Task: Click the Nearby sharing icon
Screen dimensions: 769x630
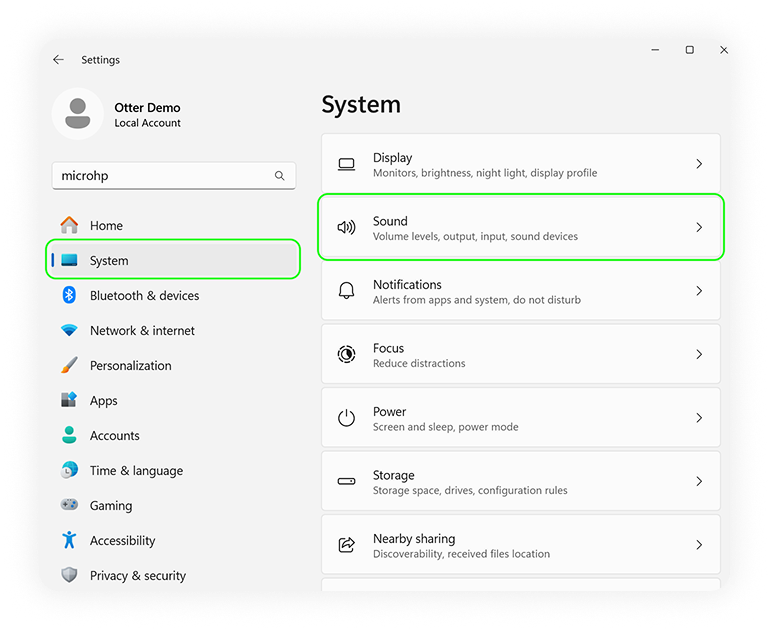Action: pos(346,545)
